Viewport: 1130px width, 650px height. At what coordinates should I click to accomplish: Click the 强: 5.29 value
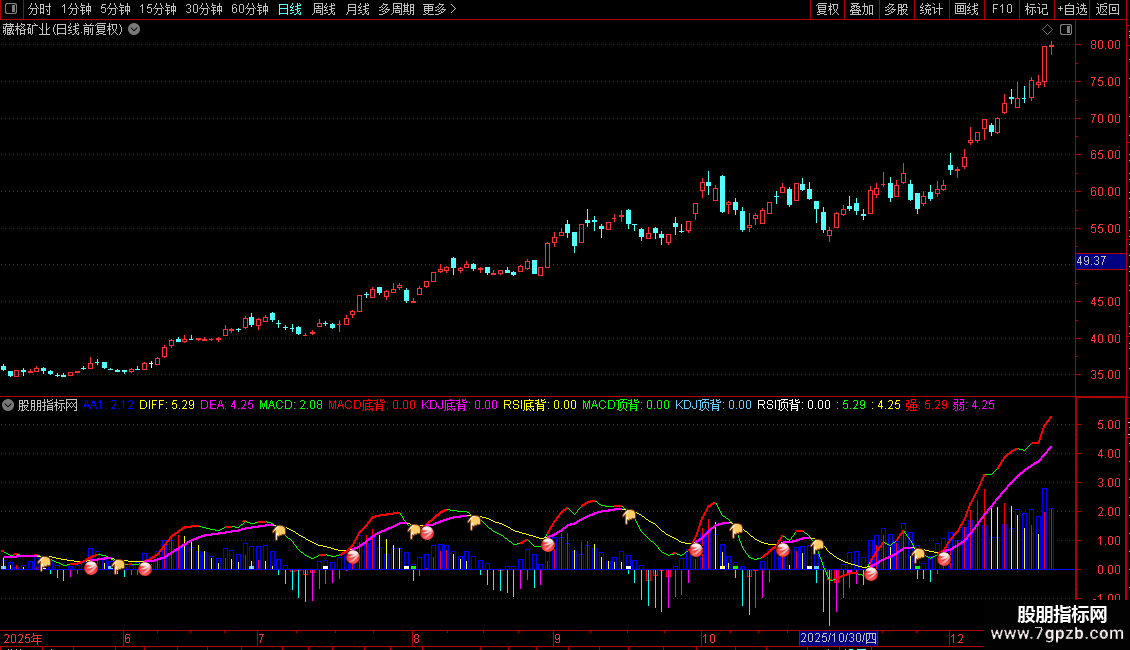[927, 405]
